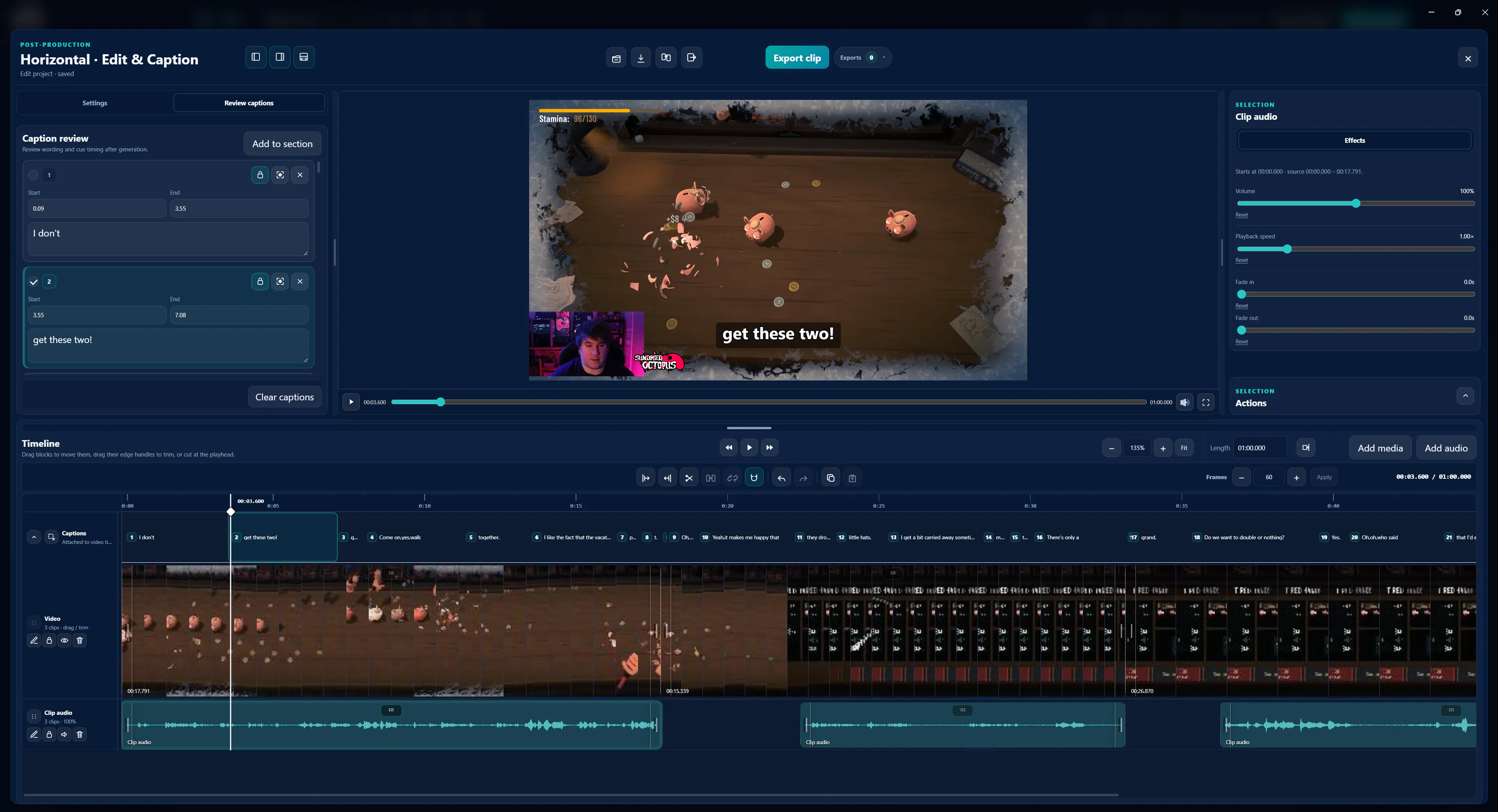This screenshot has width=1498, height=812.
Task: Click the link/unlink clips icon
Action: pyautogui.click(x=733, y=478)
